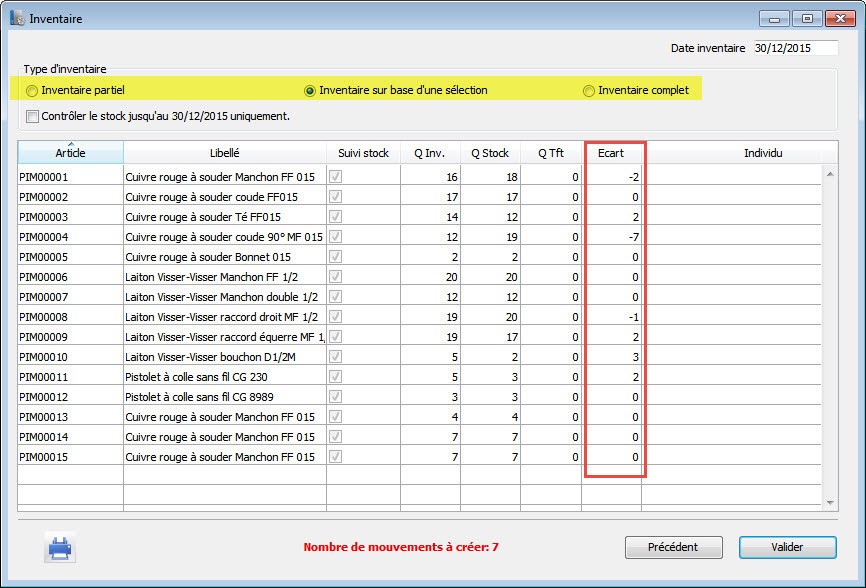Enable Contrôler le stock jusqu'au 30/12/2015 checkbox

(x=33, y=117)
